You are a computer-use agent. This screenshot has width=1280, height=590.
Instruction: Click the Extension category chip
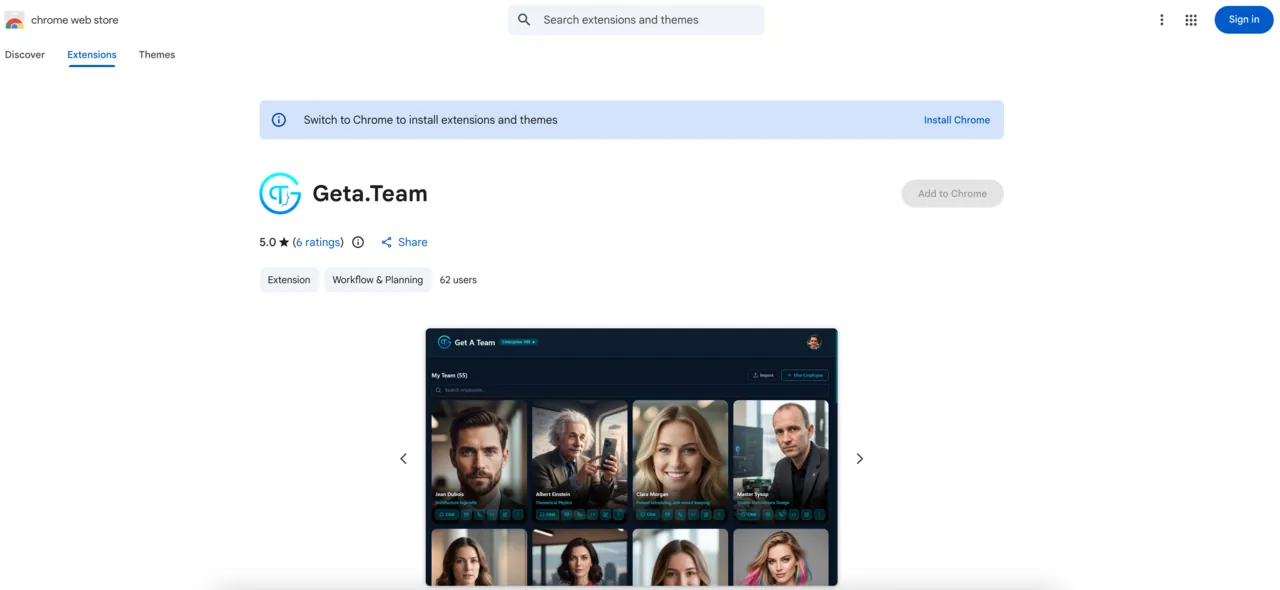[x=289, y=280]
